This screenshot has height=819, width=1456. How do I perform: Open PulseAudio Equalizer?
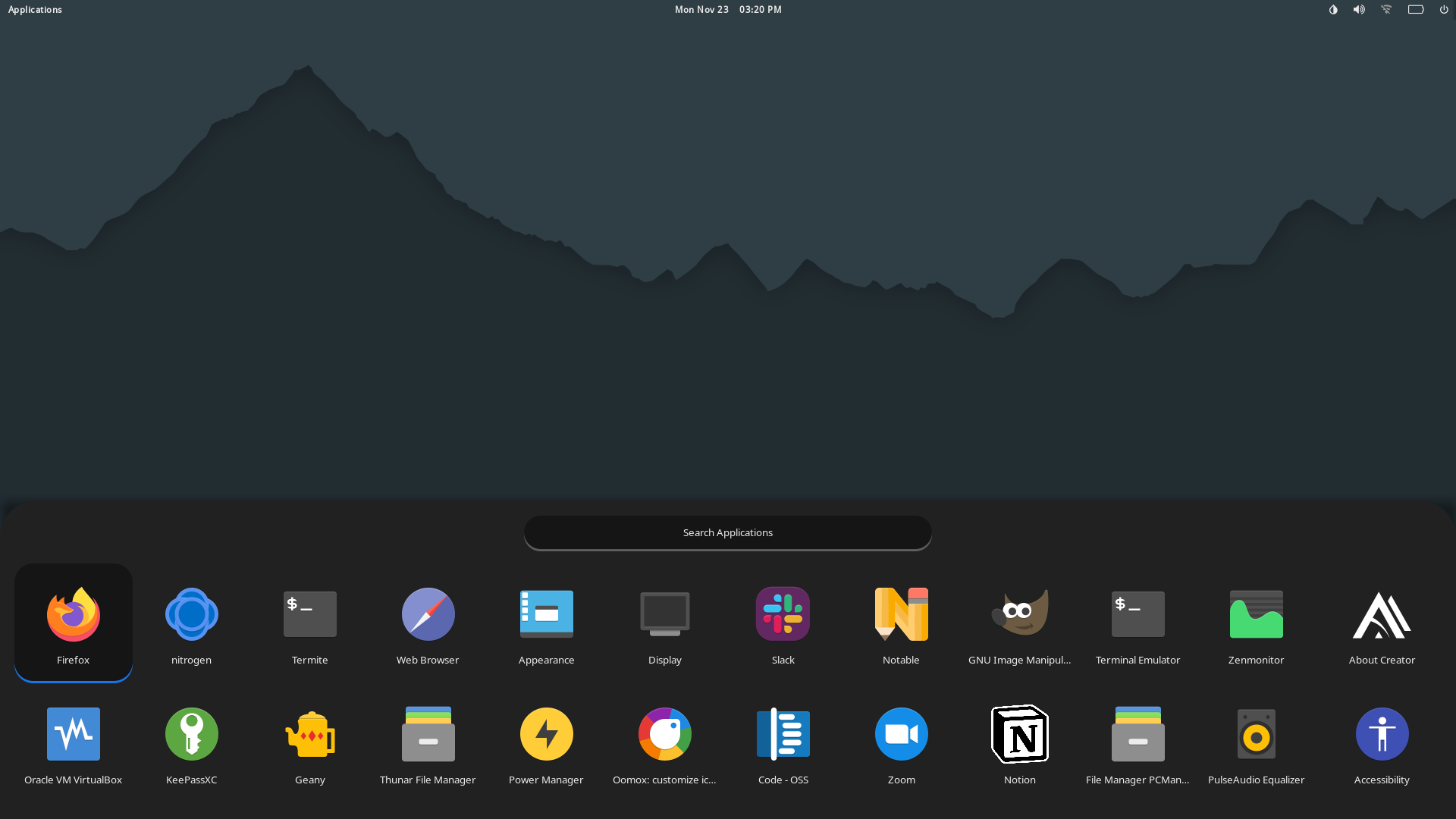1256,734
